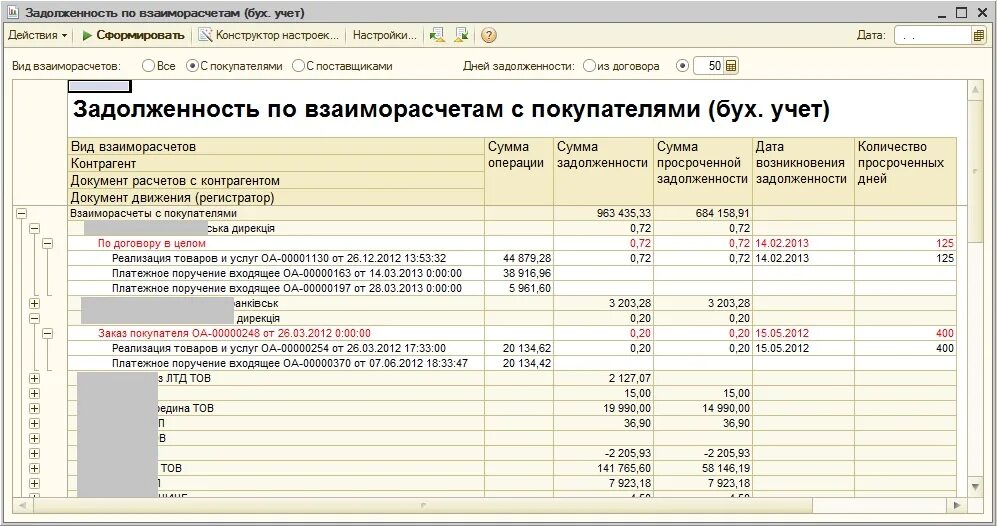Screen dimensions: 997x526
Task: Click the Сумма задолженности column header
Action: click(603, 171)
